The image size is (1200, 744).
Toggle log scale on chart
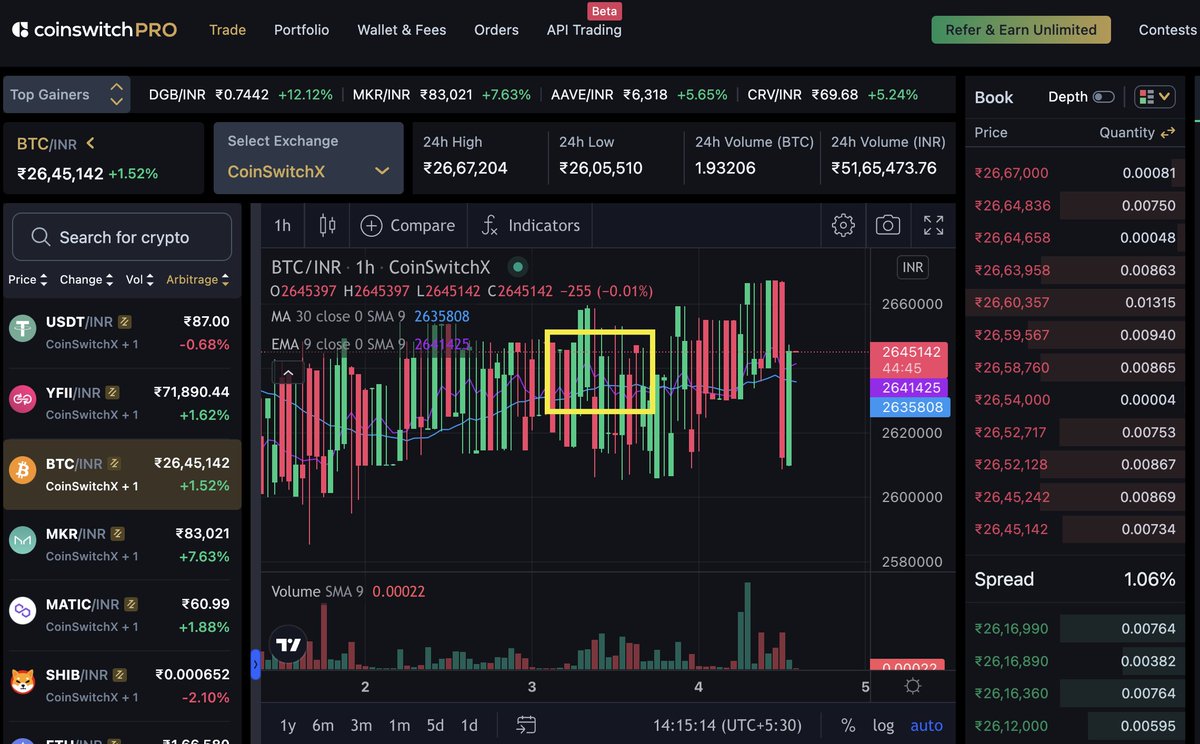[x=883, y=725]
